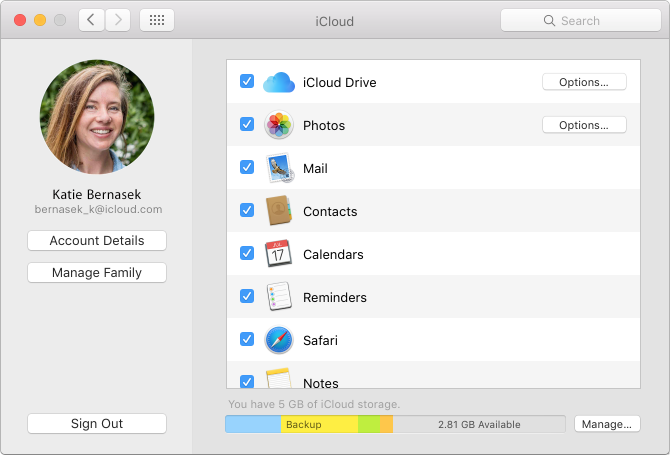Disable Mail syncing checkbox
This screenshot has height=456, width=670.
[x=247, y=168]
